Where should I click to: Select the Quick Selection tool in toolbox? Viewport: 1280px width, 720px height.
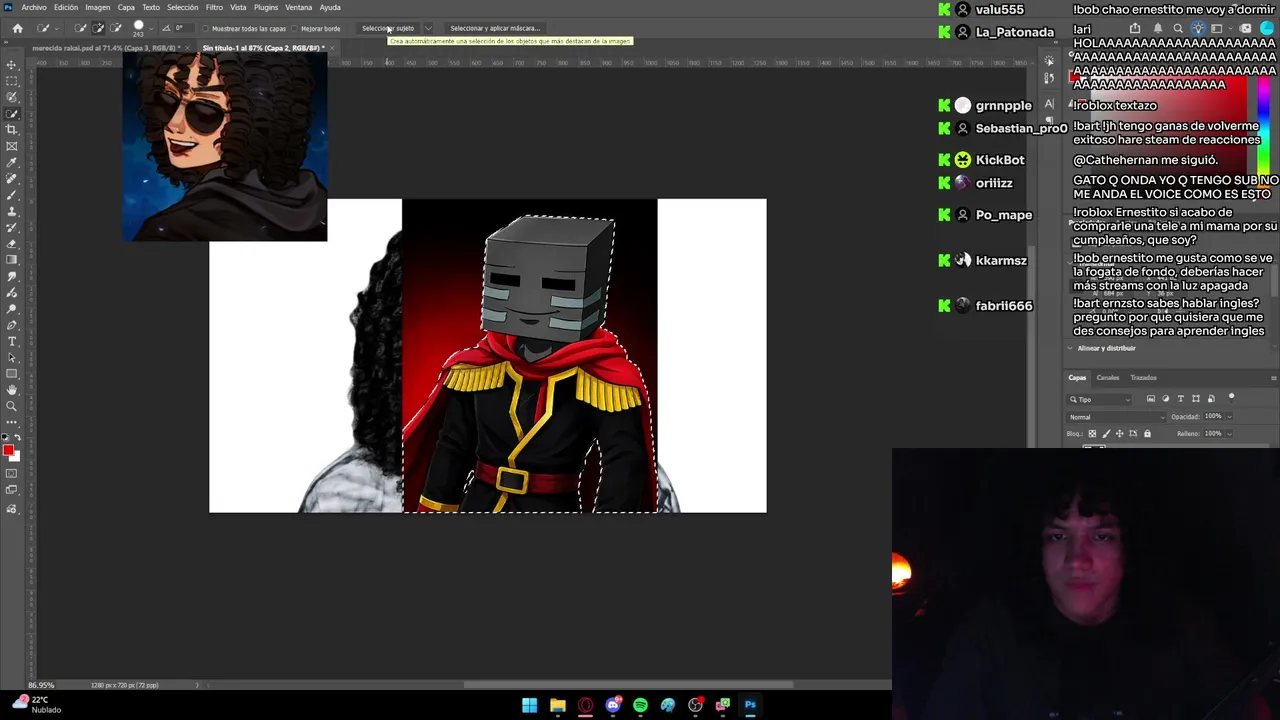point(12,114)
